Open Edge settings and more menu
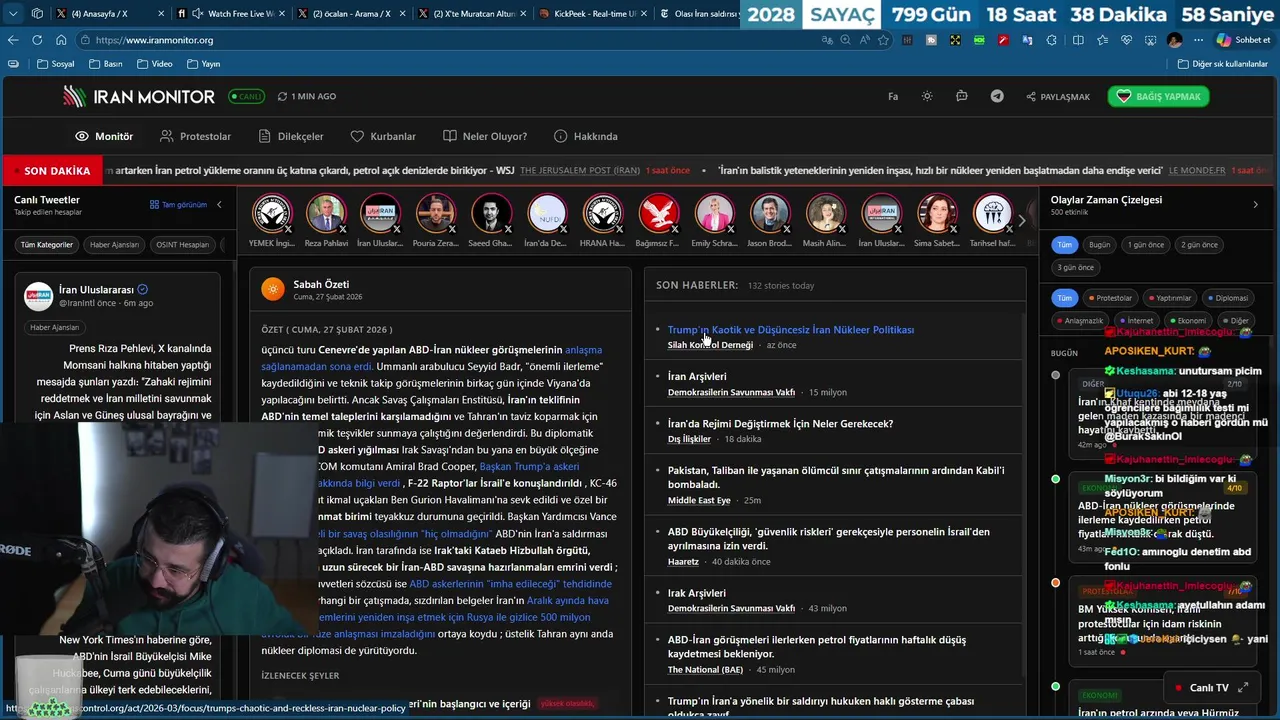 click(x=1198, y=40)
